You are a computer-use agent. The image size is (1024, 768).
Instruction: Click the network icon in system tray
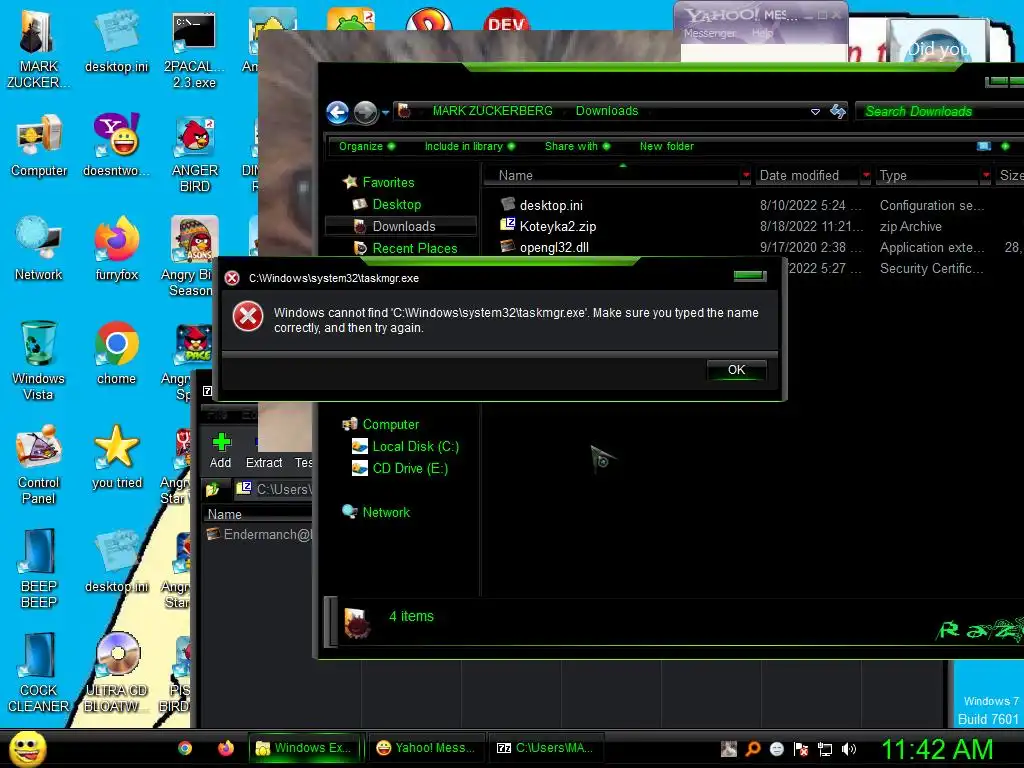point(825,749)
